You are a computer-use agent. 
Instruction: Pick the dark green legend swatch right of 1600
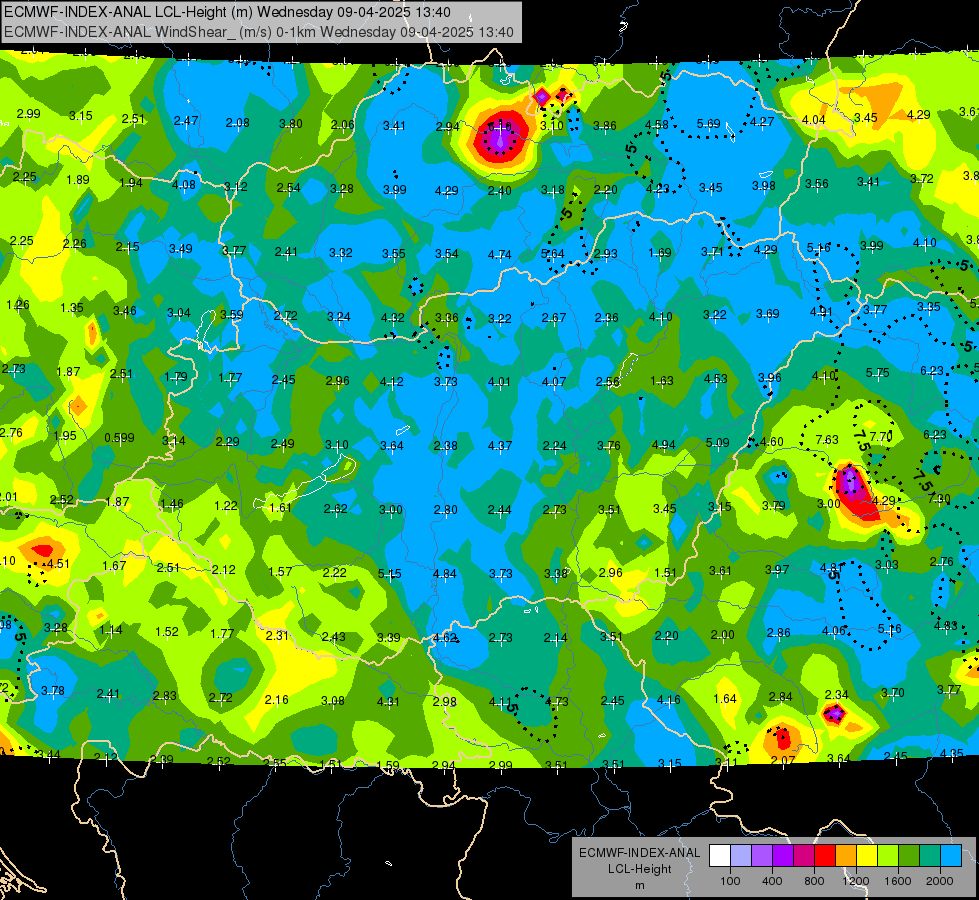click(909, 856)
